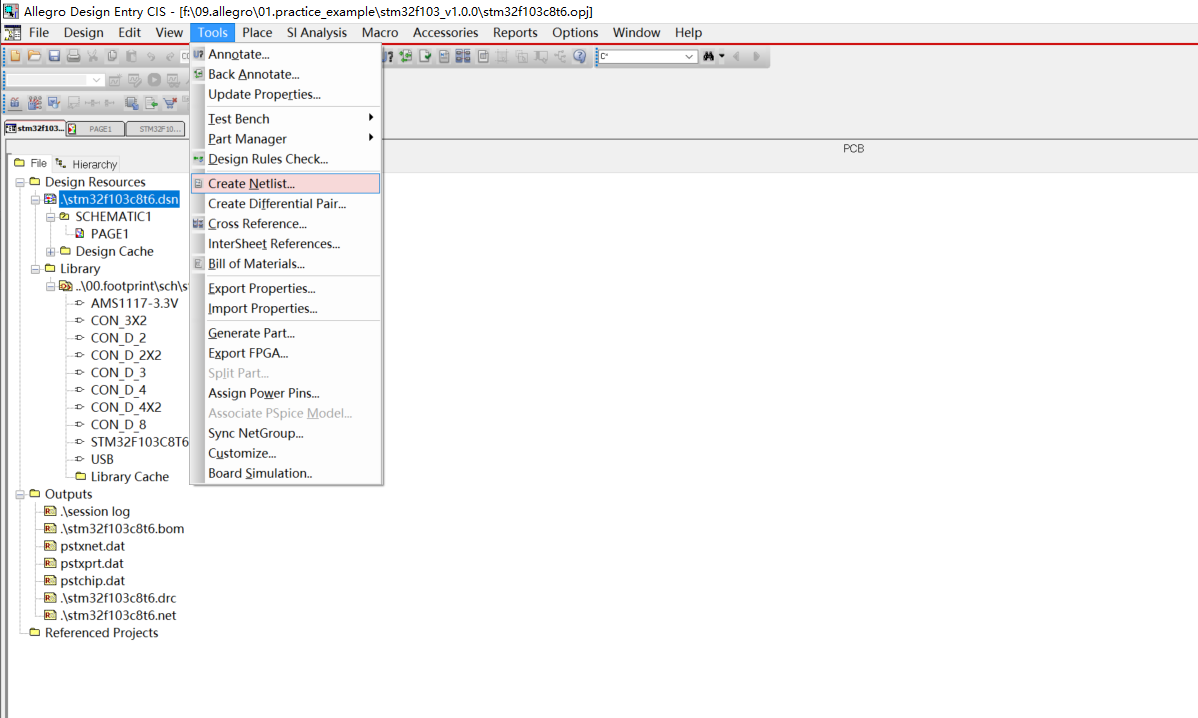This screenshot has height=718, width=1198.
Task: Select AMS1117-3.3V library part
Action: tap(134, 303)
